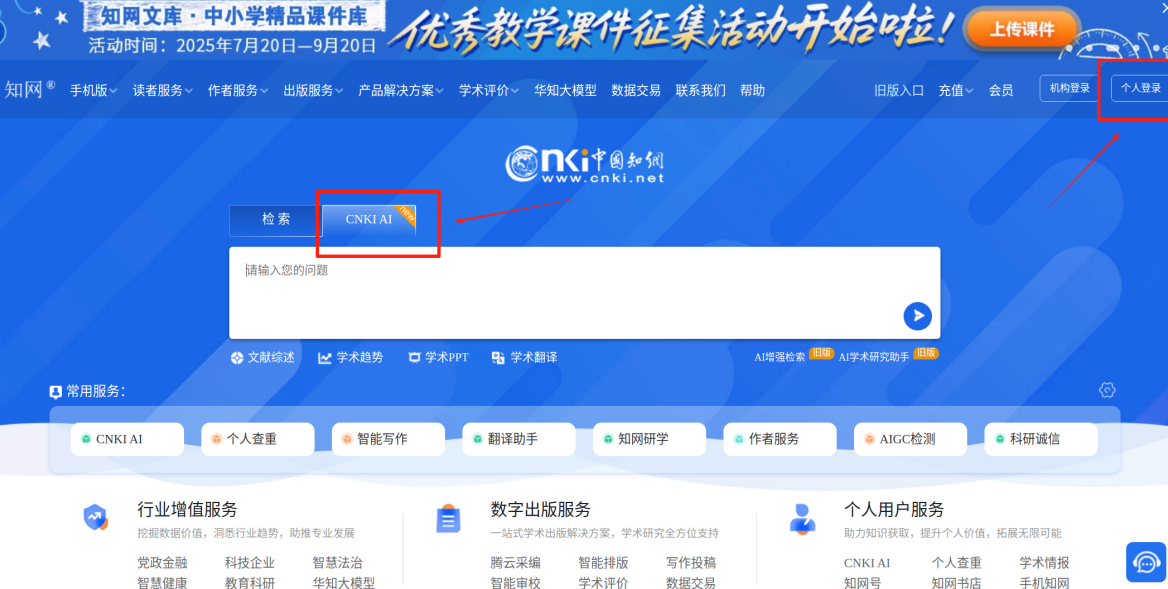Open the 常用服务 settings gear icon
Image resolution: width=1168 pixels, height=589 pixels.
click(1107, 390)
